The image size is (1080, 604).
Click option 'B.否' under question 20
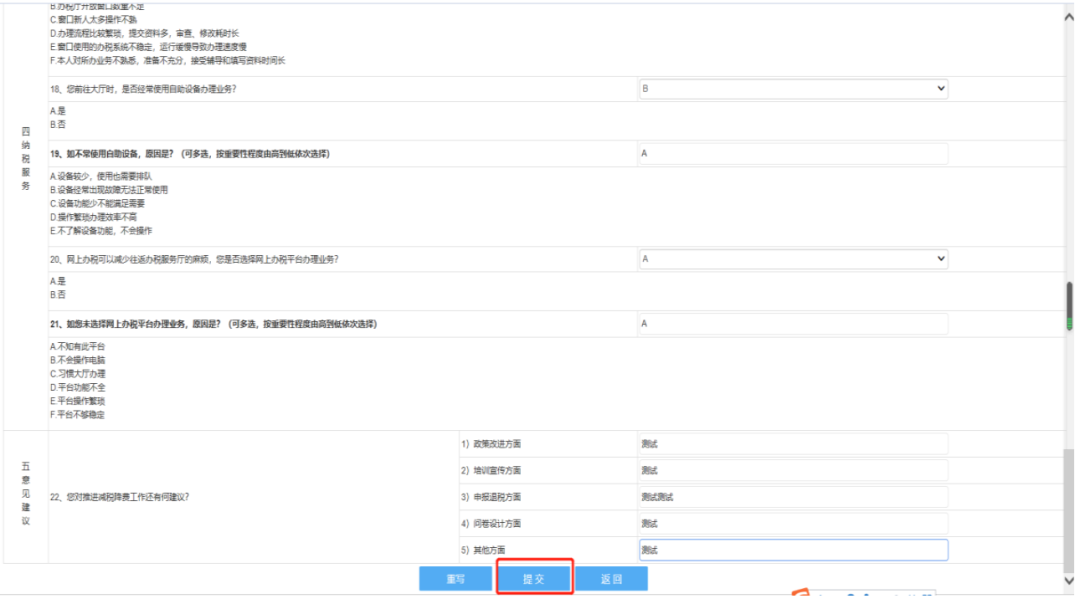(58, 295)
